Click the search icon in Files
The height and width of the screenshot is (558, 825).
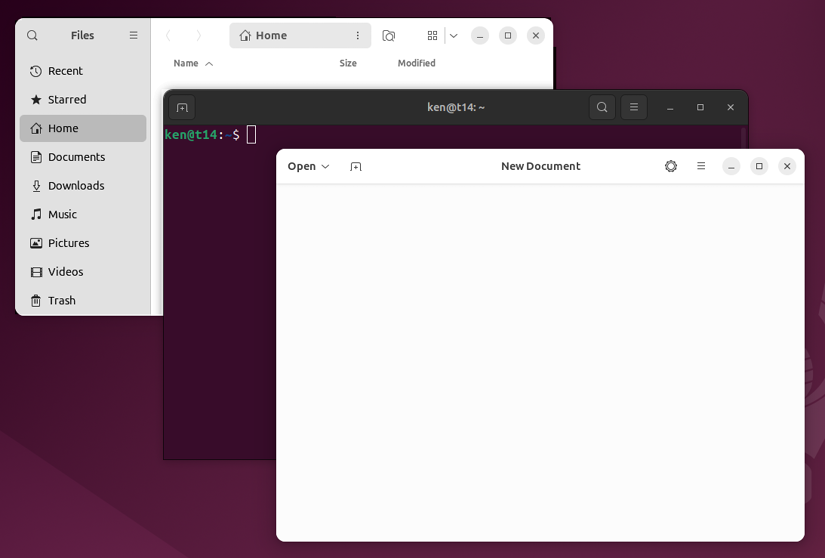pos(32,35)
